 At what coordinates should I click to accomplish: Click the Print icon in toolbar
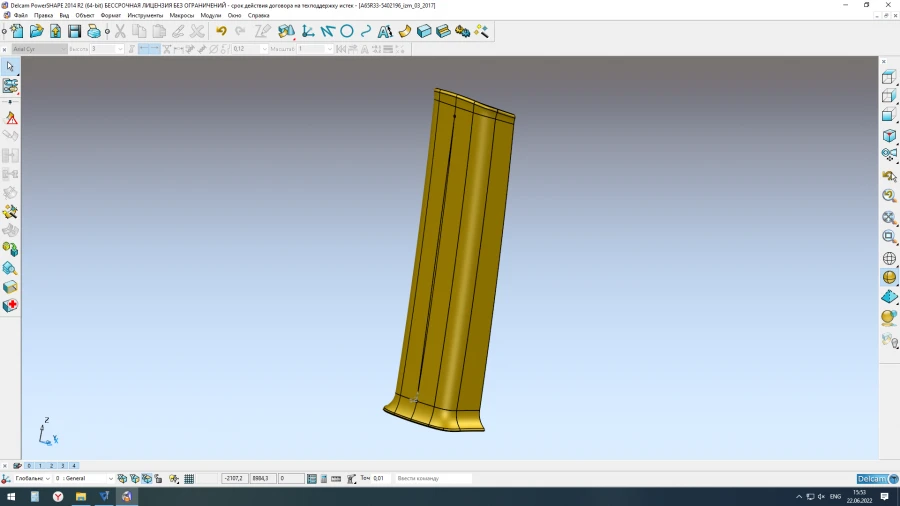[93, 31]
